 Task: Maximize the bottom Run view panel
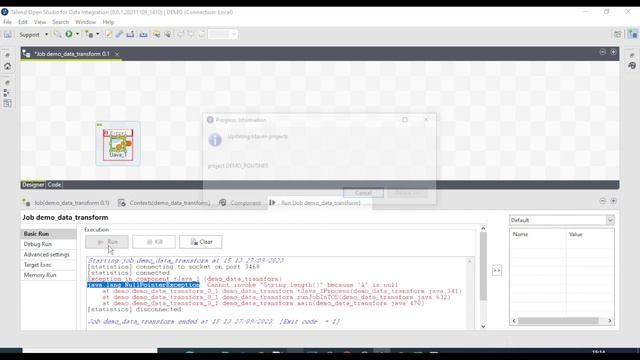tap(613, 201)
